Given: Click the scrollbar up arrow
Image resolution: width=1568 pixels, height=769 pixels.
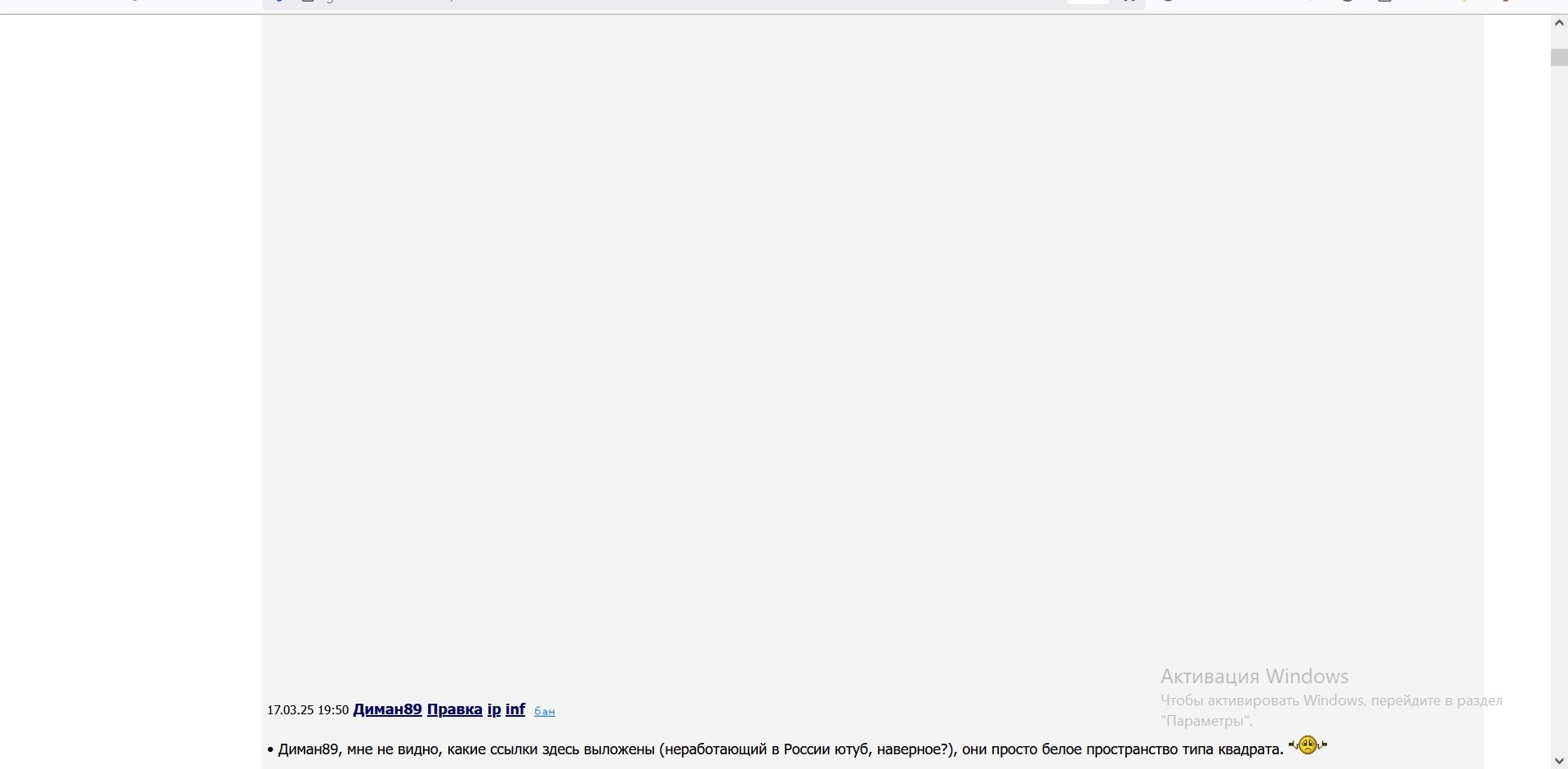Looking at the screenshot, I should [1559, 24].
